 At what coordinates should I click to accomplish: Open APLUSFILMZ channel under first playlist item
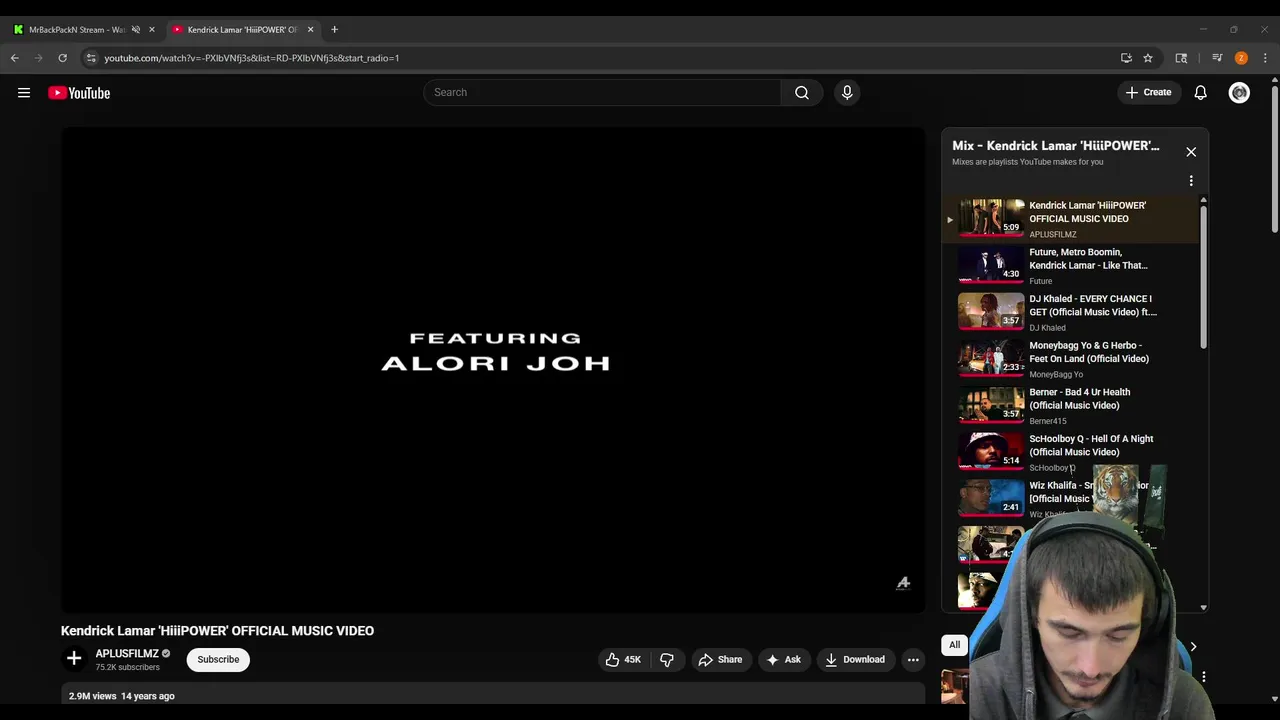point(1053,235)
